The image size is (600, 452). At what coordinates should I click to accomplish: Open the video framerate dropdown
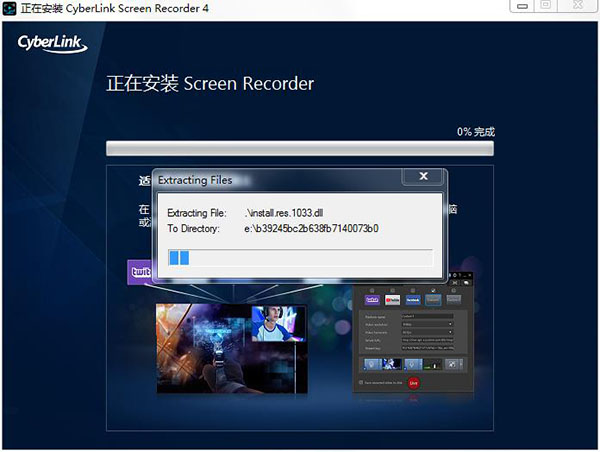tap(426, 332)
